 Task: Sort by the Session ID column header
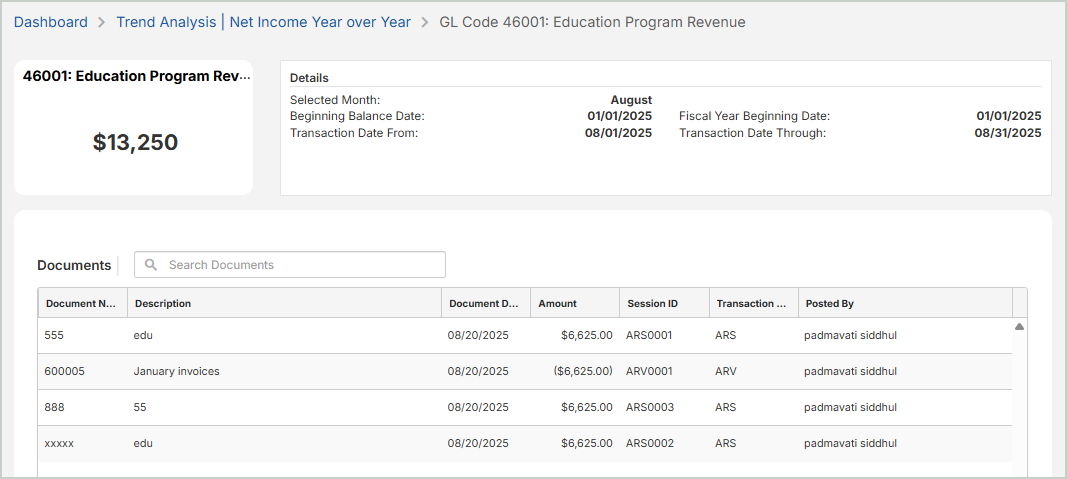(x=652, y=304)
